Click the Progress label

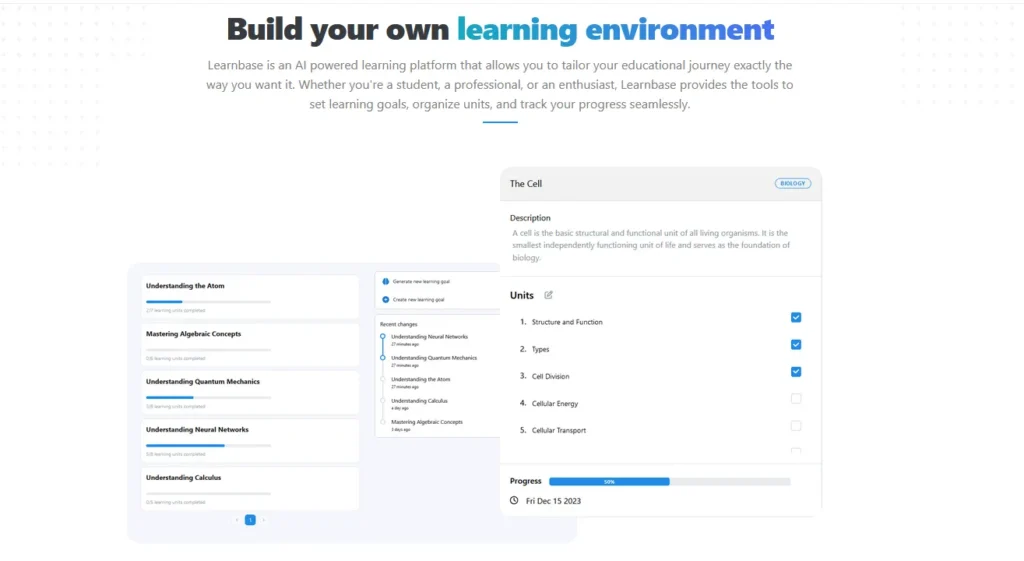point(525,481)
